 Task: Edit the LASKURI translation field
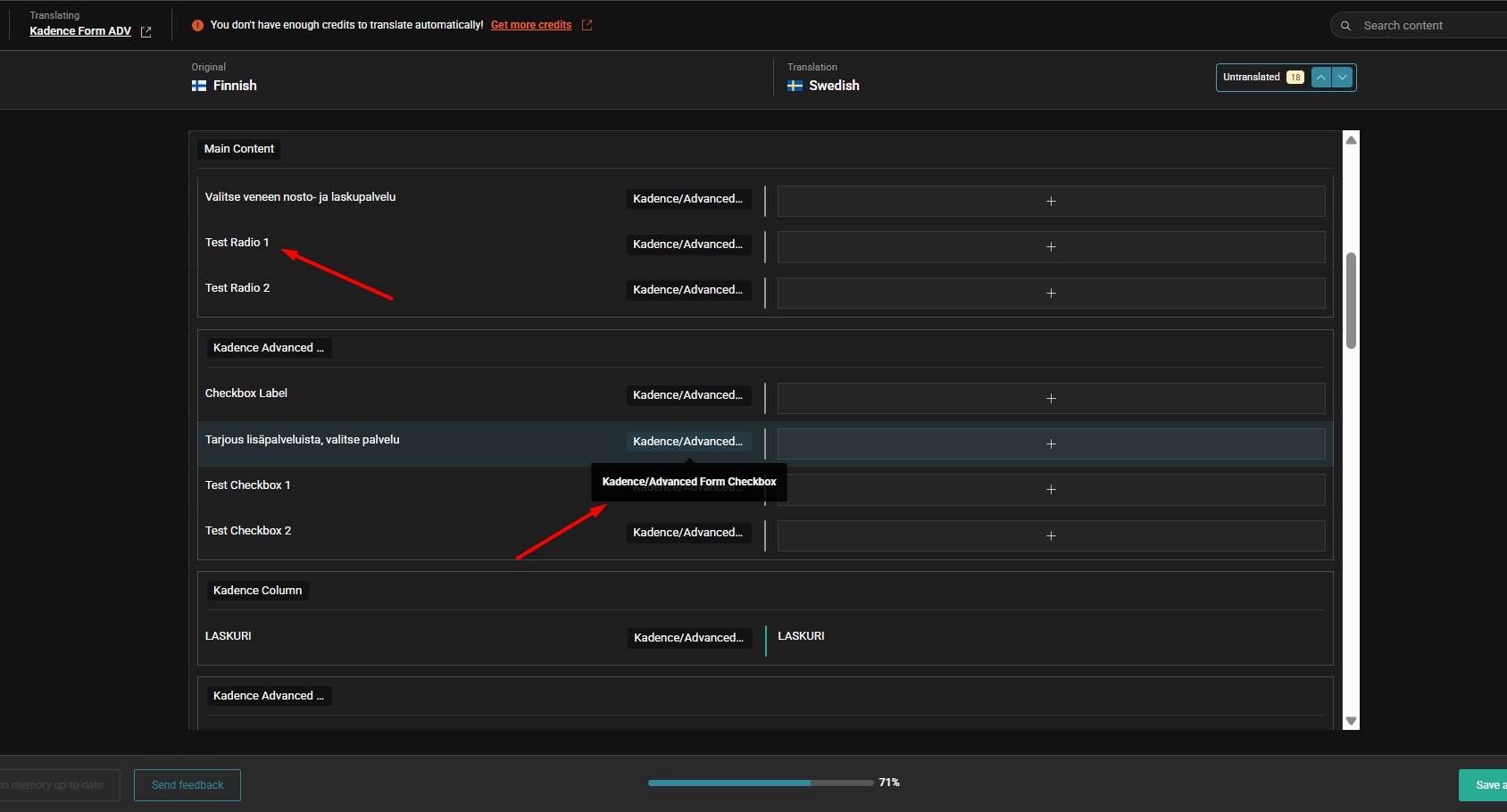(x=1050, y=637)
